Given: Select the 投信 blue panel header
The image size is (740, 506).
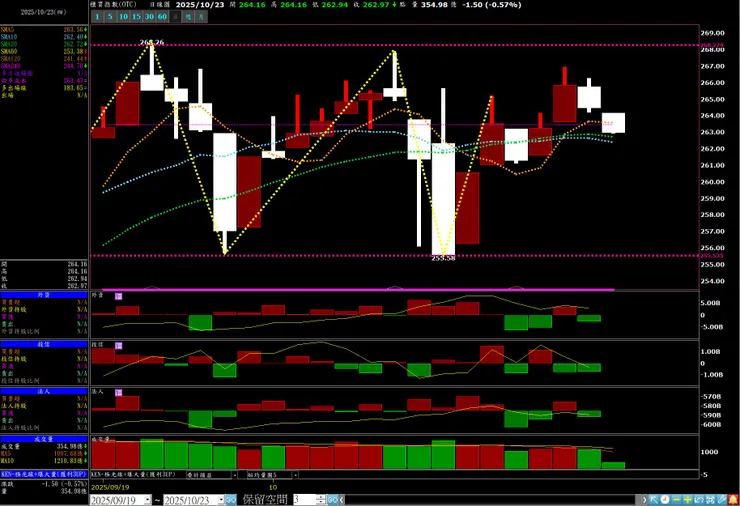Looking at the screenshot, I should tap(44, 344).
